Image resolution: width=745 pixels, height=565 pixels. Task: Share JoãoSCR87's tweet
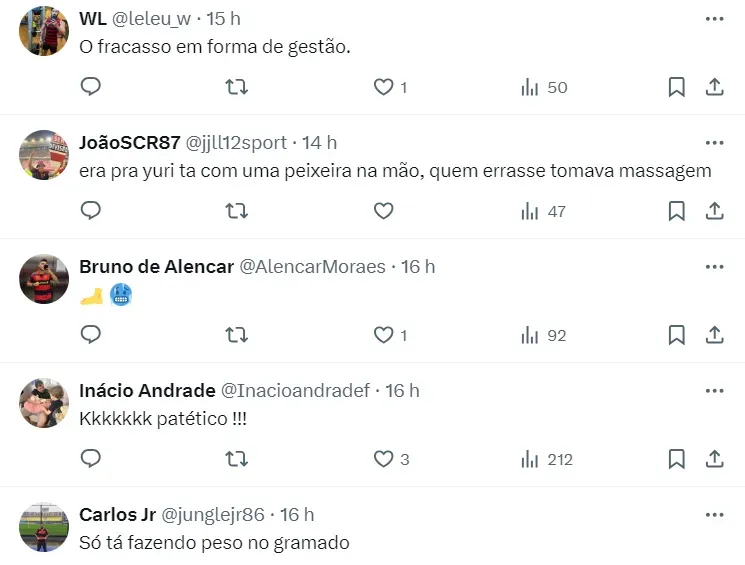pos(715,211)
